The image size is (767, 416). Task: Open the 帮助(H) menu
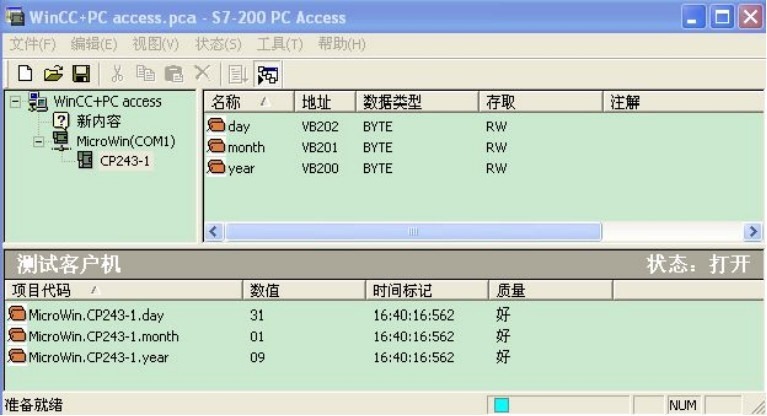(342, 44)
